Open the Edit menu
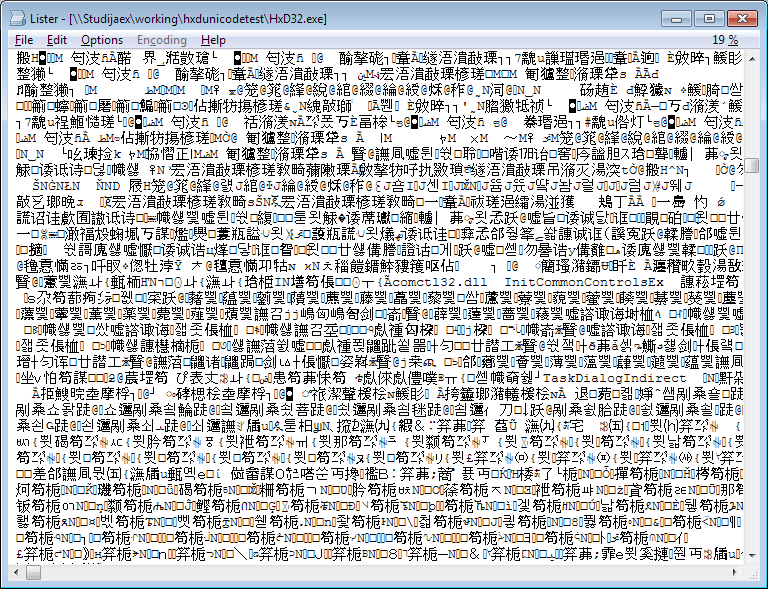 click(x=57, y=40)
